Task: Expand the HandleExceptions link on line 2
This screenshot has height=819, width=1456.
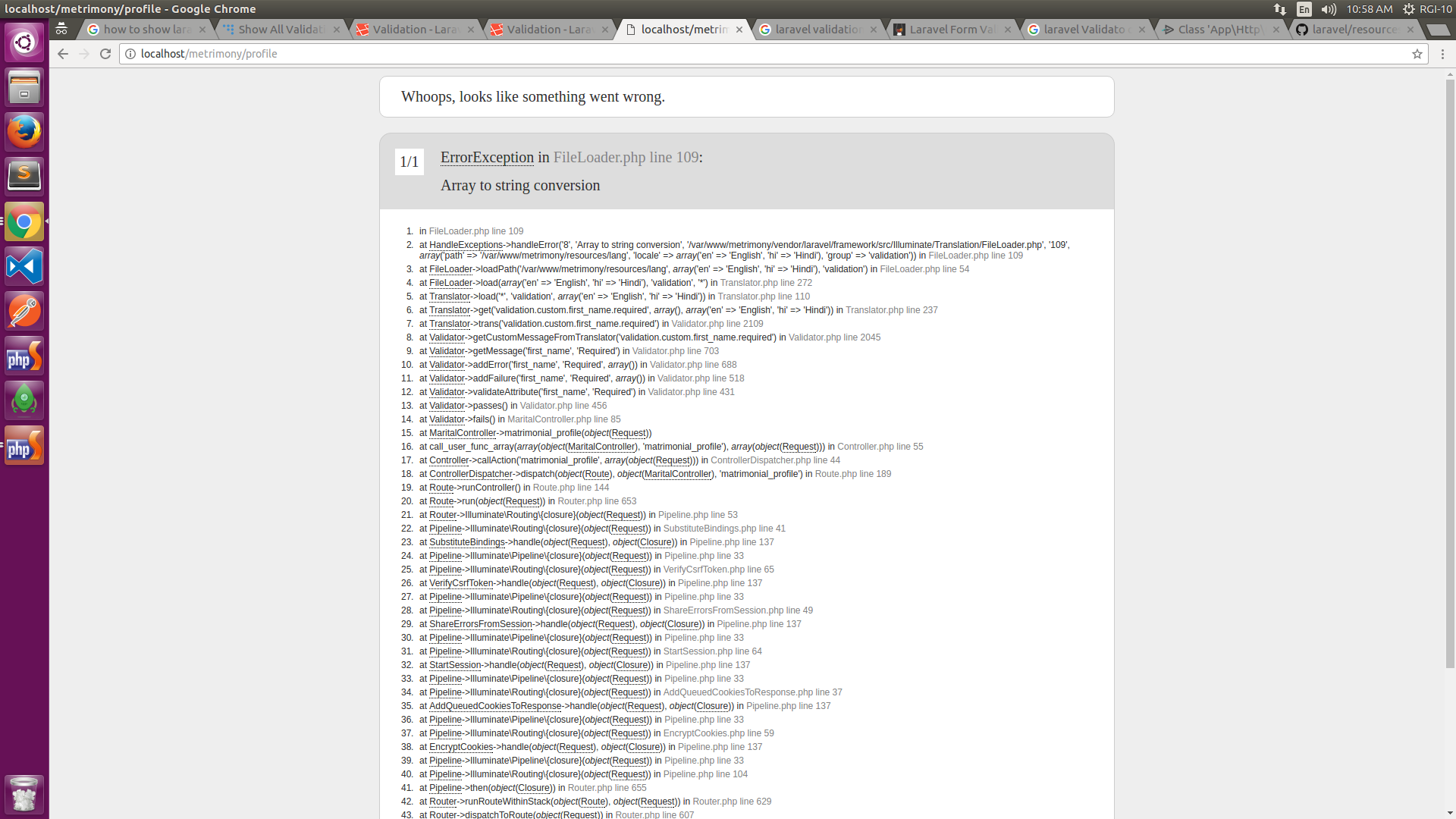Action: 465,245
